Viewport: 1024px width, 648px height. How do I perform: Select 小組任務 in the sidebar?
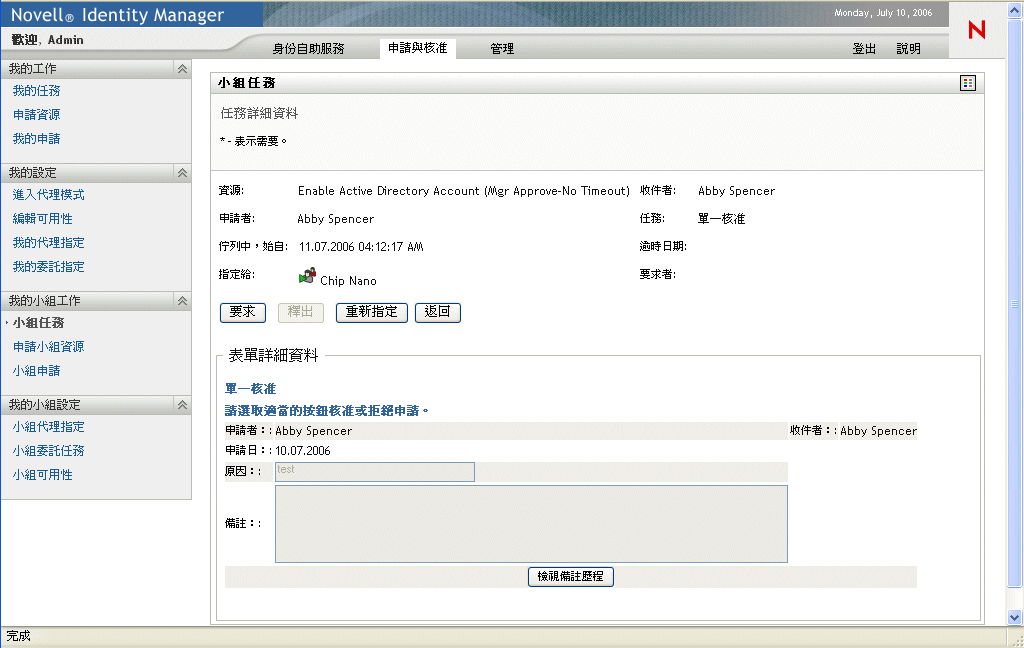tap(39, 323)
